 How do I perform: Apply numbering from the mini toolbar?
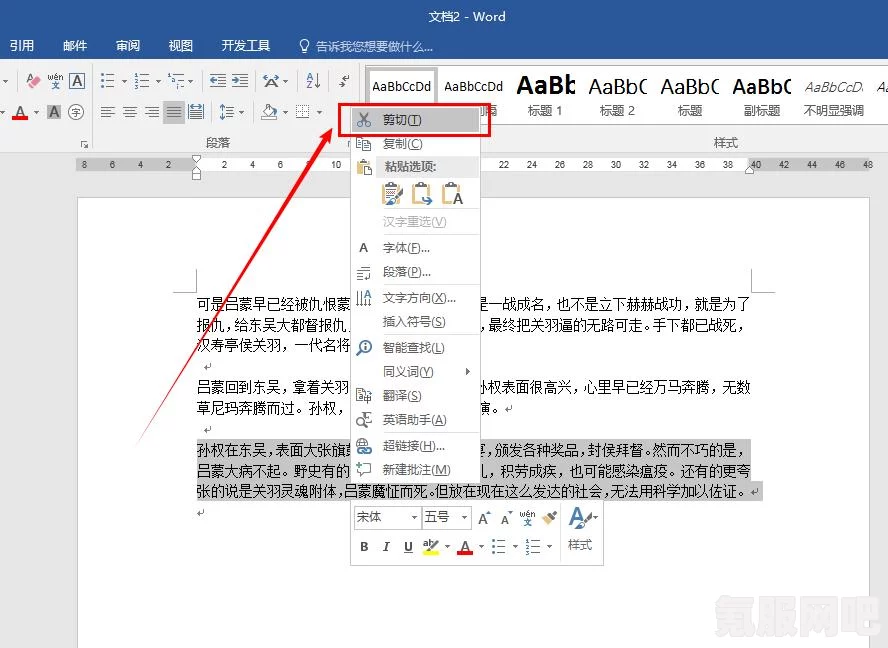point(533,547)
